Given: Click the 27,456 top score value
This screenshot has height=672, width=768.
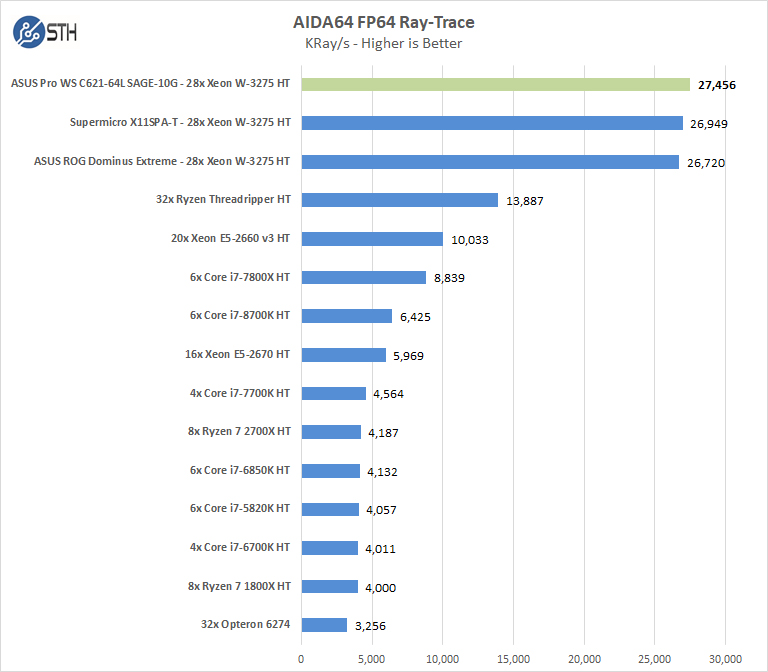Looking at the screenshot, I should 715,85.
